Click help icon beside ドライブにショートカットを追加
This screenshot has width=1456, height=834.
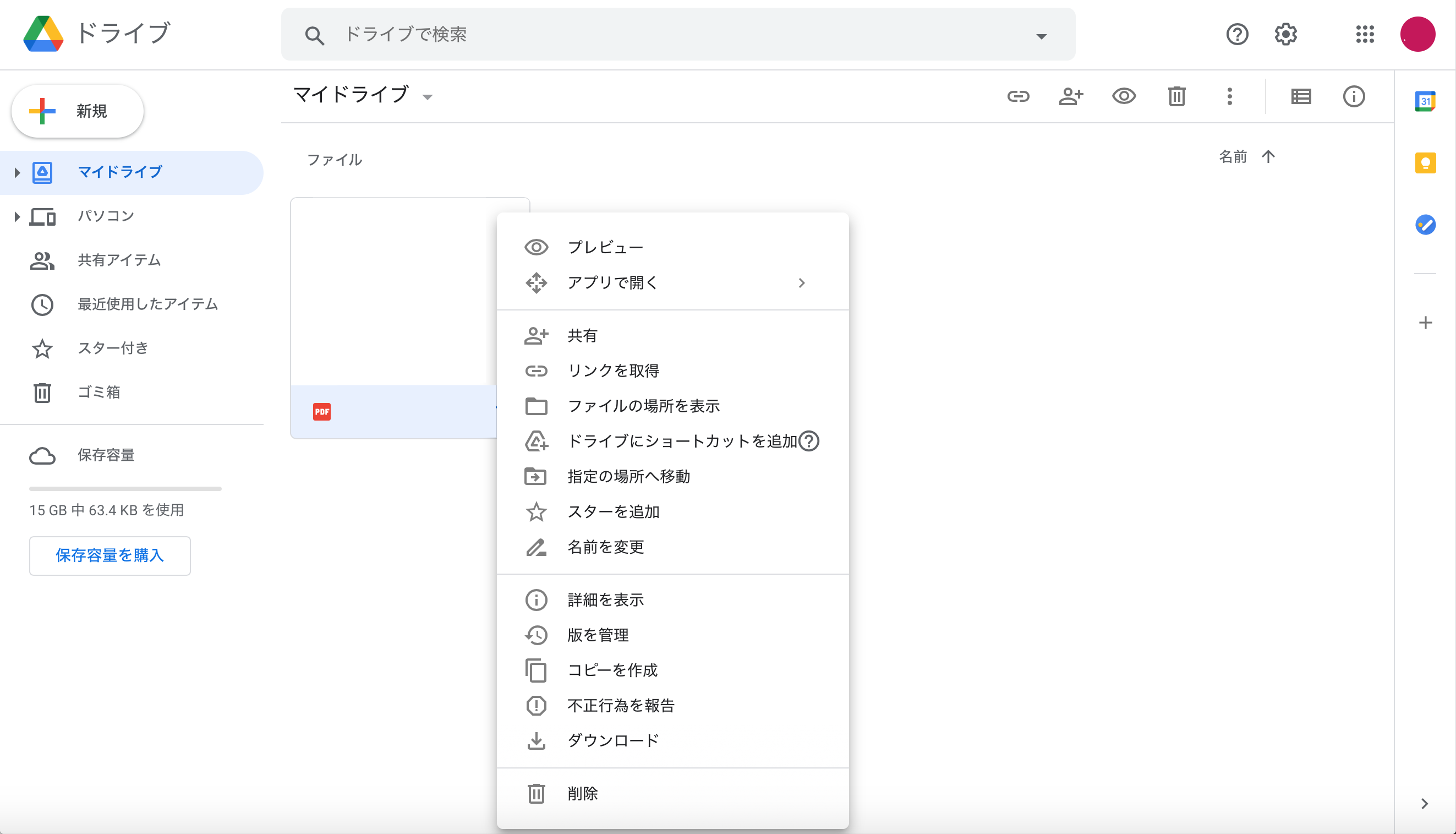[x=809, y=441]
